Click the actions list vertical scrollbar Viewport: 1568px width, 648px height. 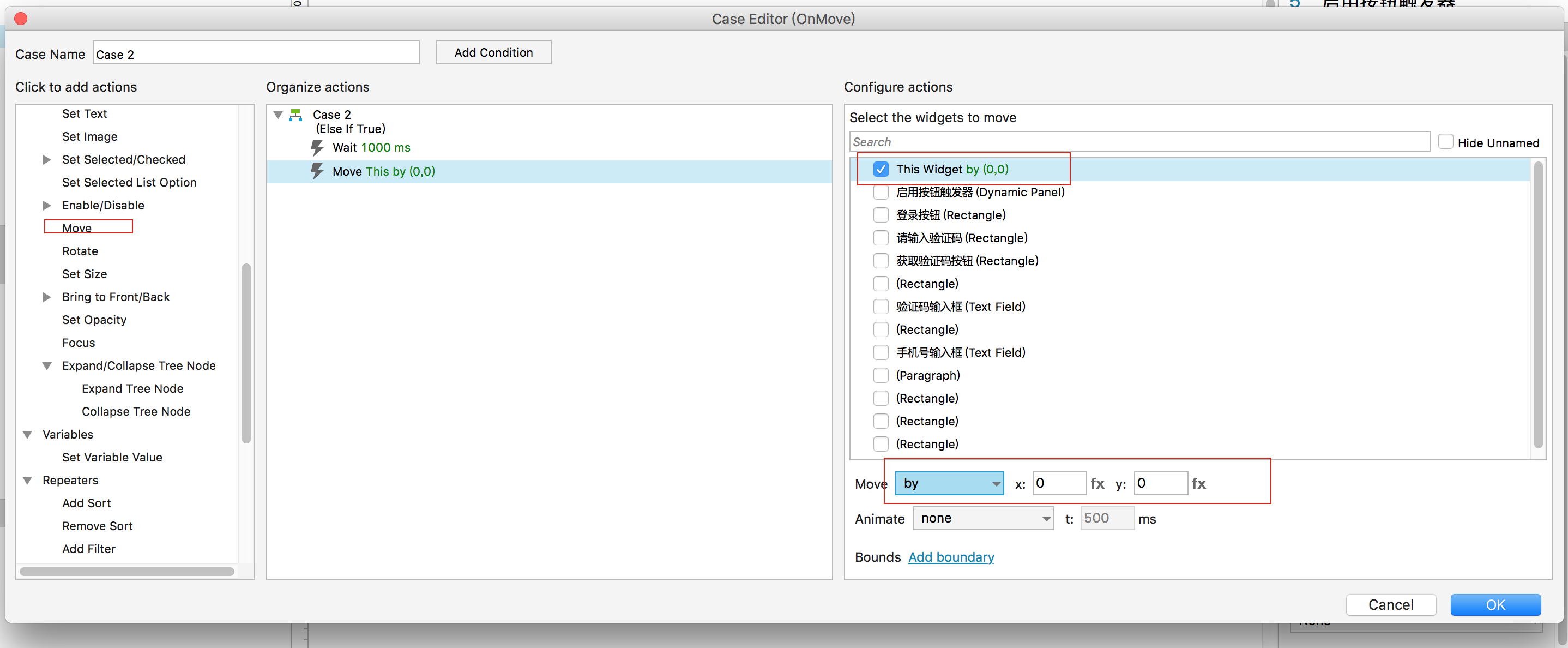coord(246,353)
